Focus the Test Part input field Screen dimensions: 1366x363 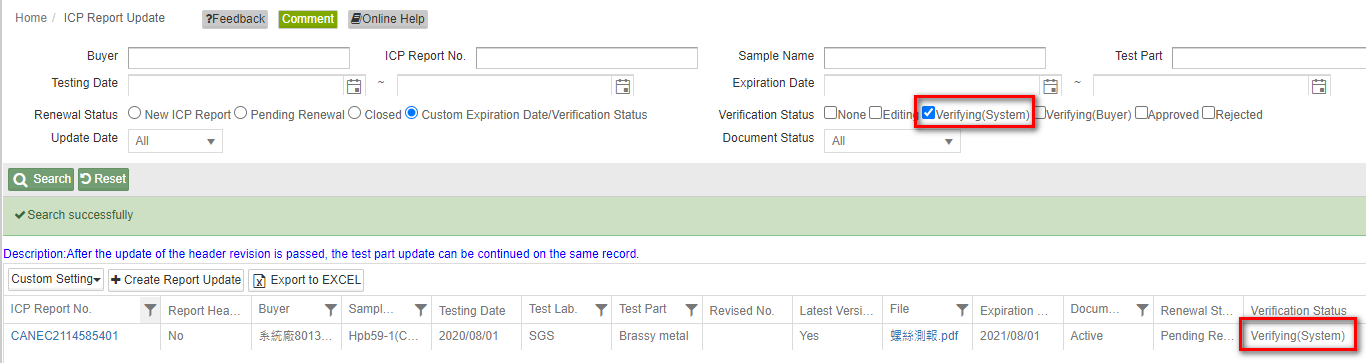click(x=1268, y=57)
